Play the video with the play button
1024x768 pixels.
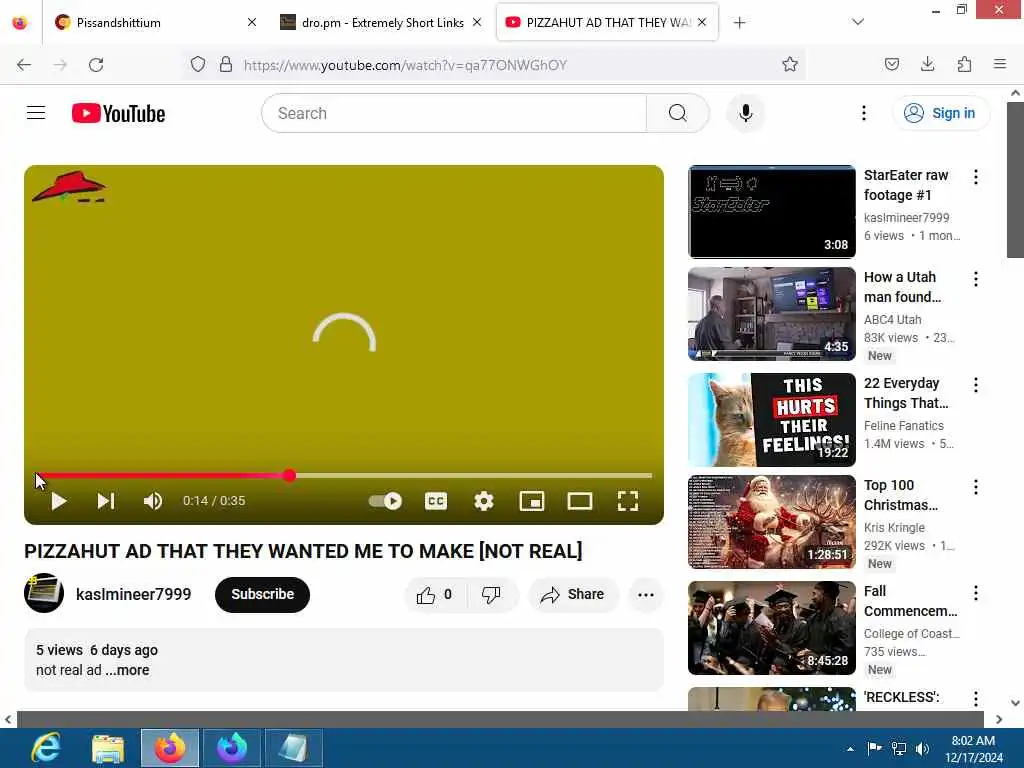(59, 501)
